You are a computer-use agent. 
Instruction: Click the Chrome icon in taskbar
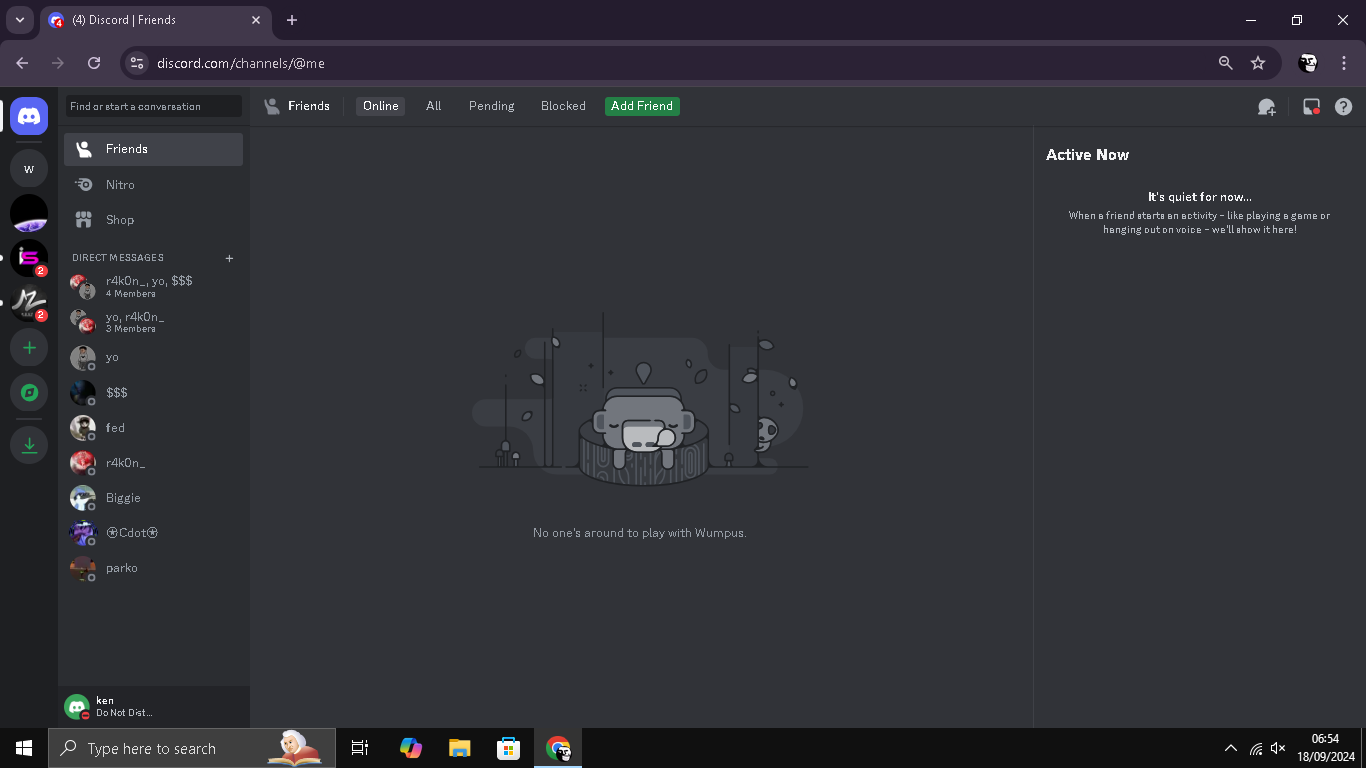tap(558, 748)
